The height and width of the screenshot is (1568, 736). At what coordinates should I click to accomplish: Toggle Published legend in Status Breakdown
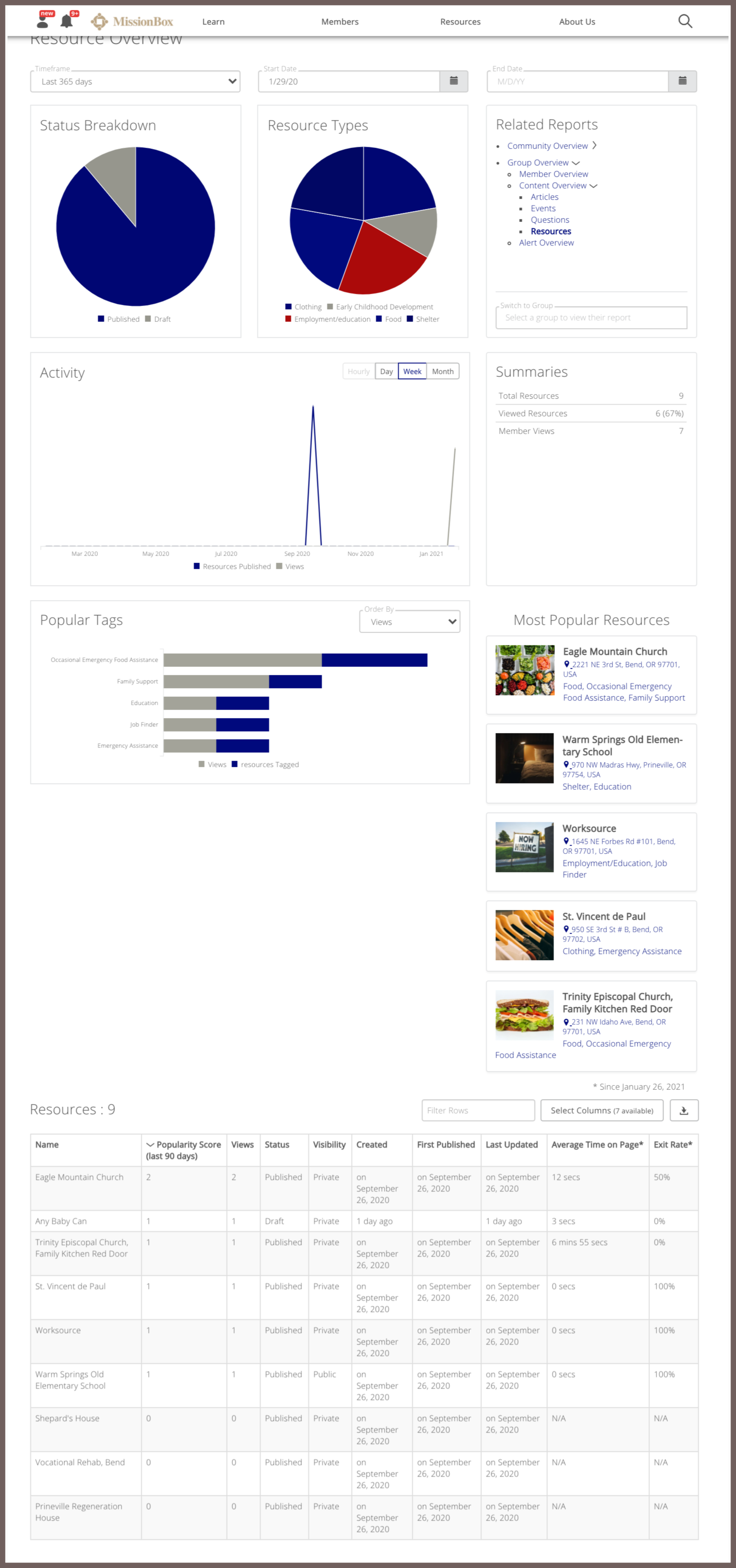[x=119, y=319]
